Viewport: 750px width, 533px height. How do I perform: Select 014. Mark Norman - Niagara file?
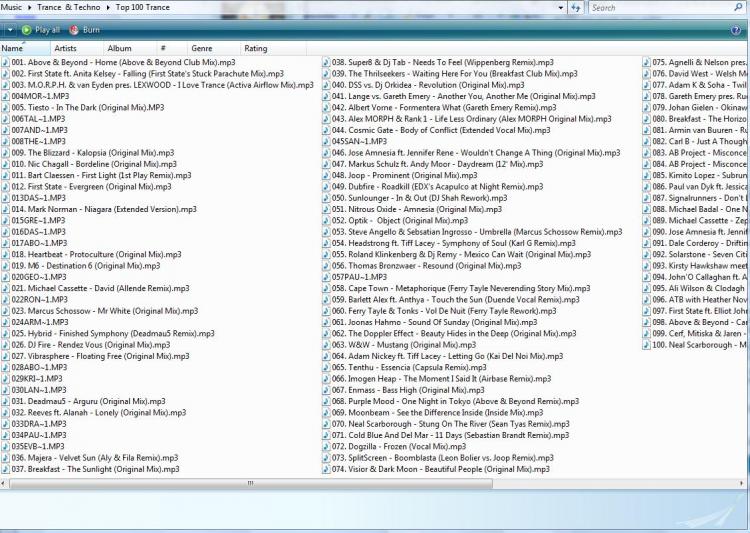coord(99,210)
